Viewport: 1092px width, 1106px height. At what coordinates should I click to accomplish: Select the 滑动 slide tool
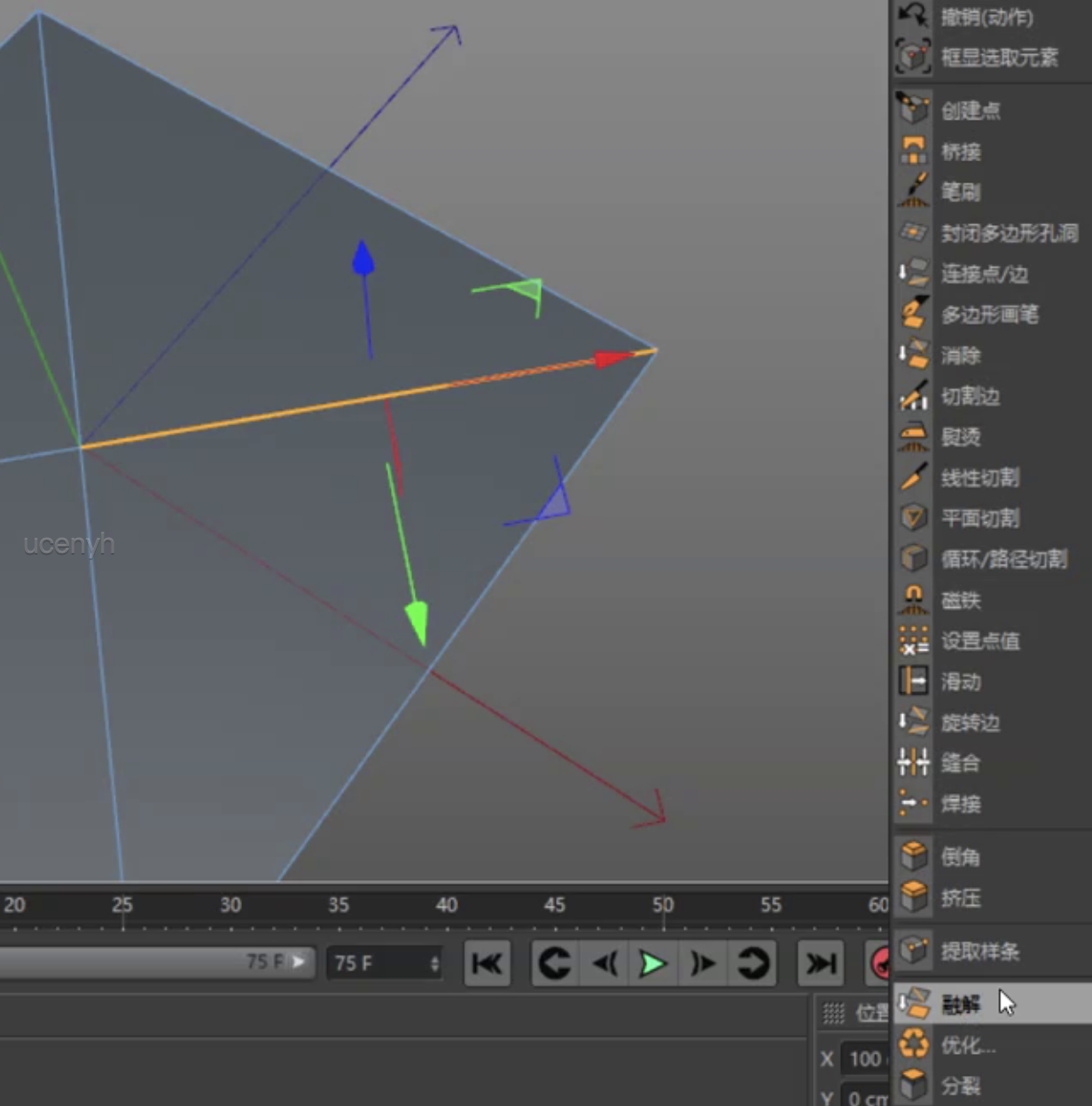992,681
